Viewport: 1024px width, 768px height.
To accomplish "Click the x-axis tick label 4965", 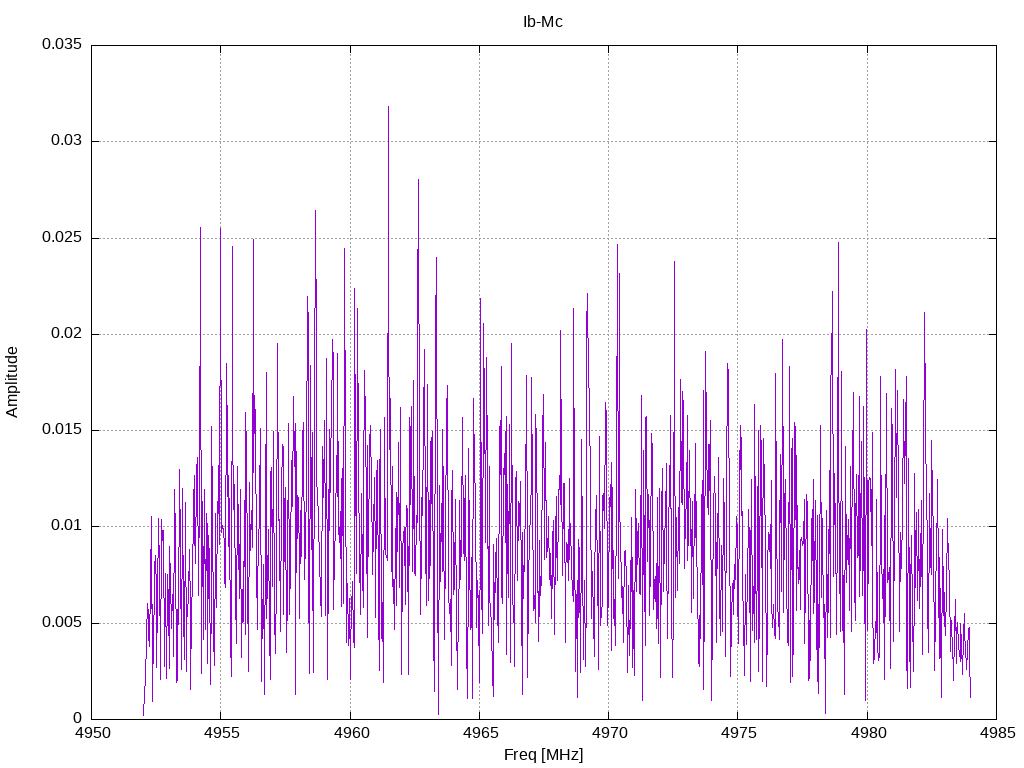I will tap(480, 733).
